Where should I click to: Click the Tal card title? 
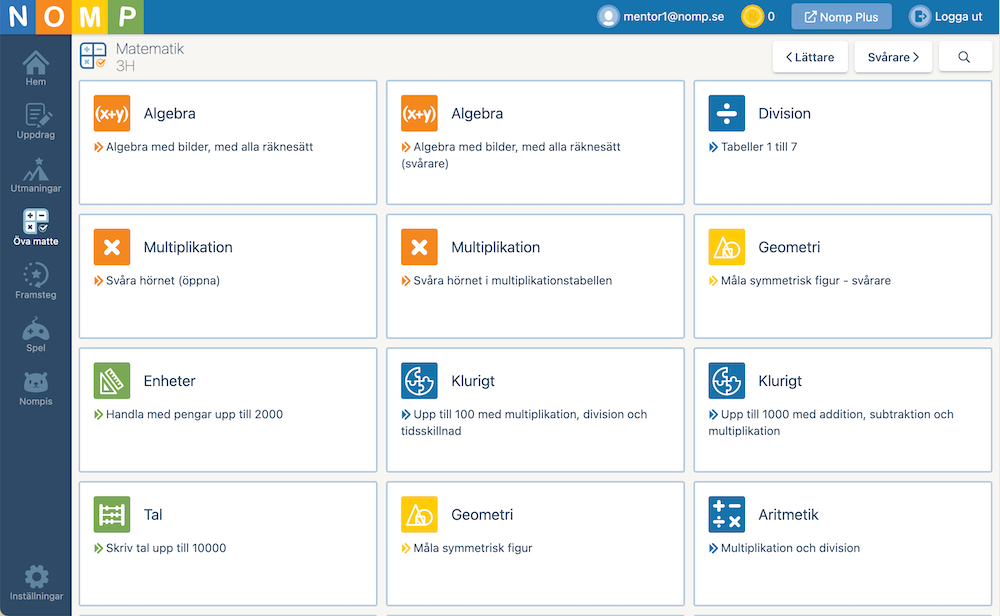coord(153,515)
